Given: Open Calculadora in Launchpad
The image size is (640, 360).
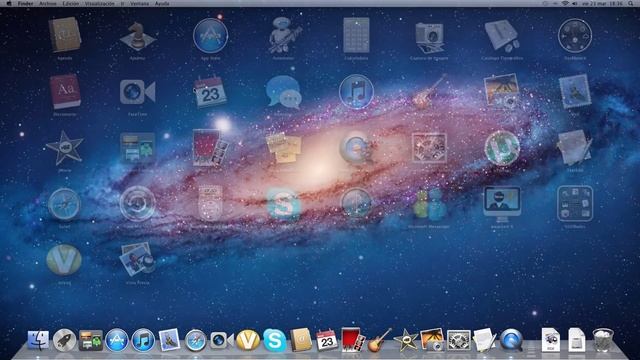Looking at the screenshot, I should tap(356, 35).
